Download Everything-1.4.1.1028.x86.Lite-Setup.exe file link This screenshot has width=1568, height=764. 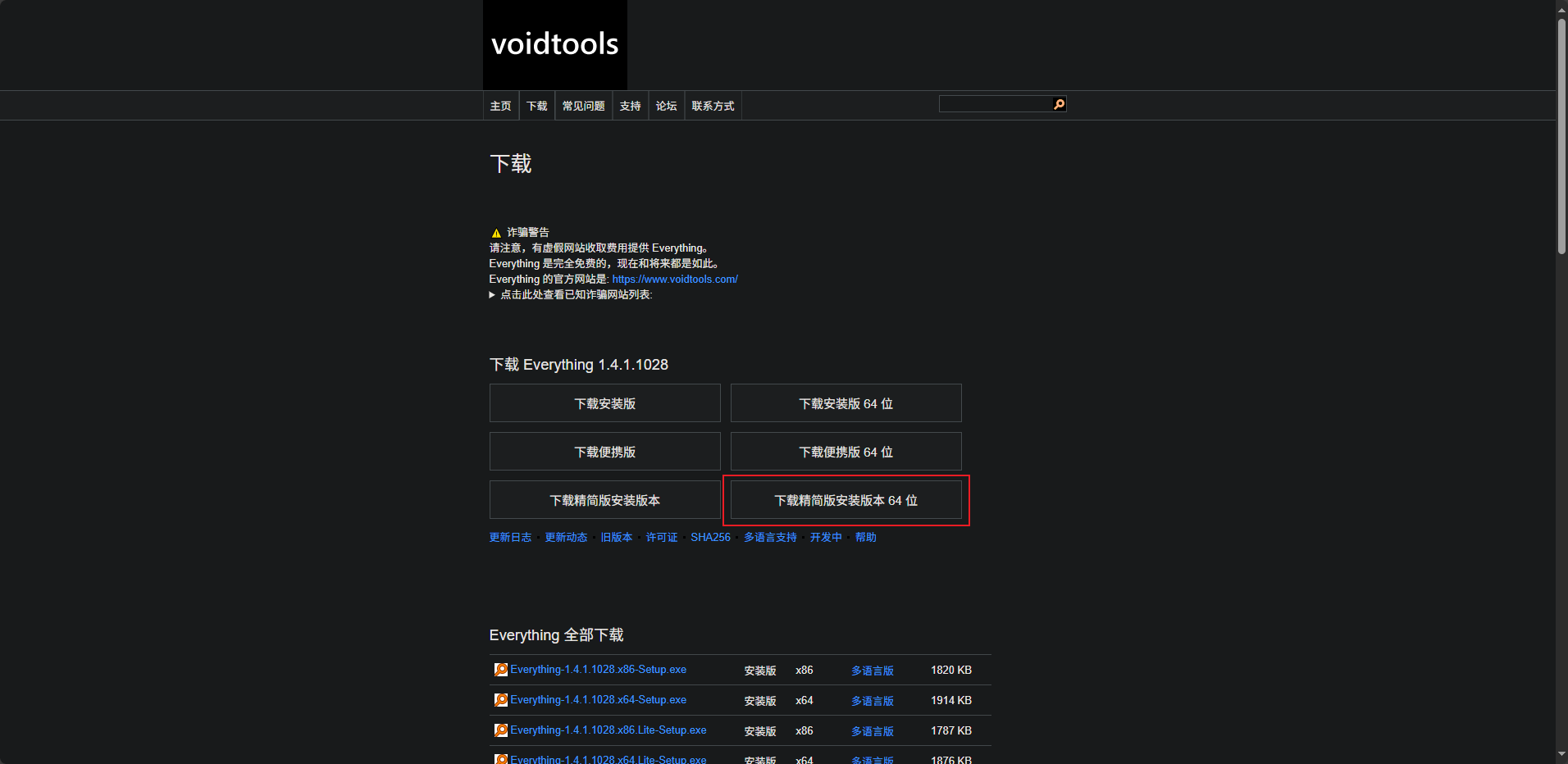point(609,730)
